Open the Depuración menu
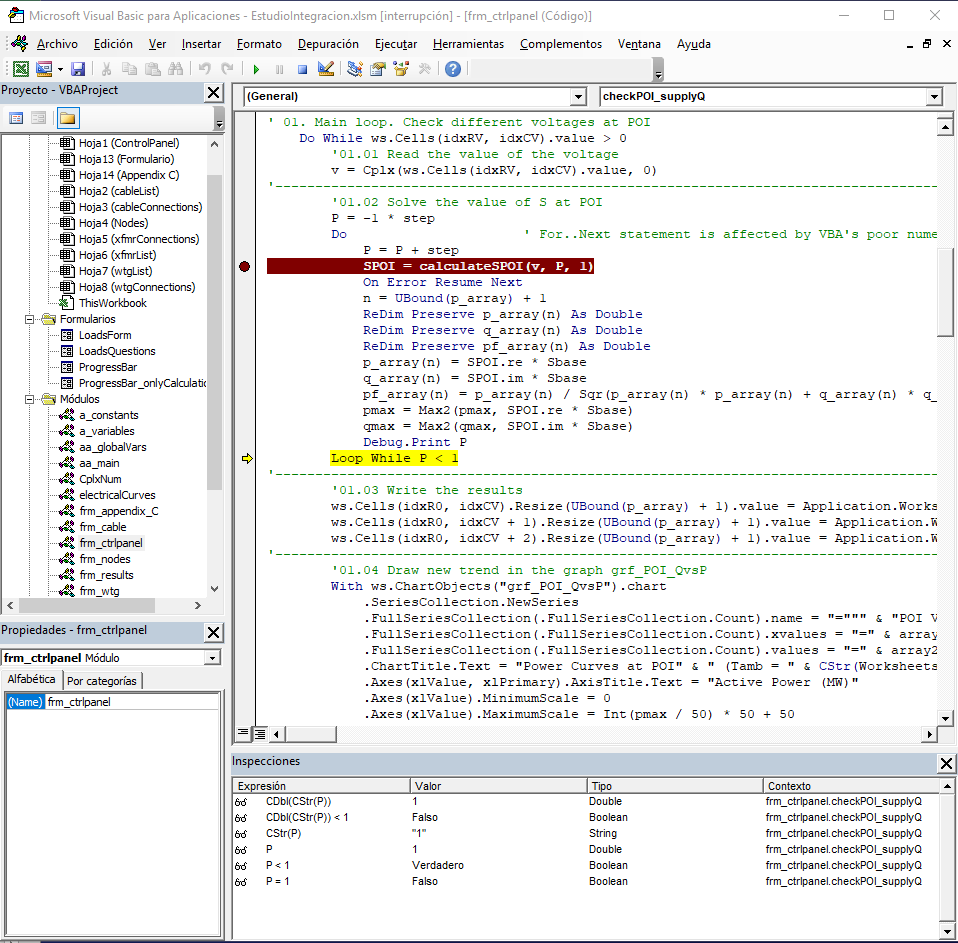Screen dimensions: 958x943 click(327, 44)
